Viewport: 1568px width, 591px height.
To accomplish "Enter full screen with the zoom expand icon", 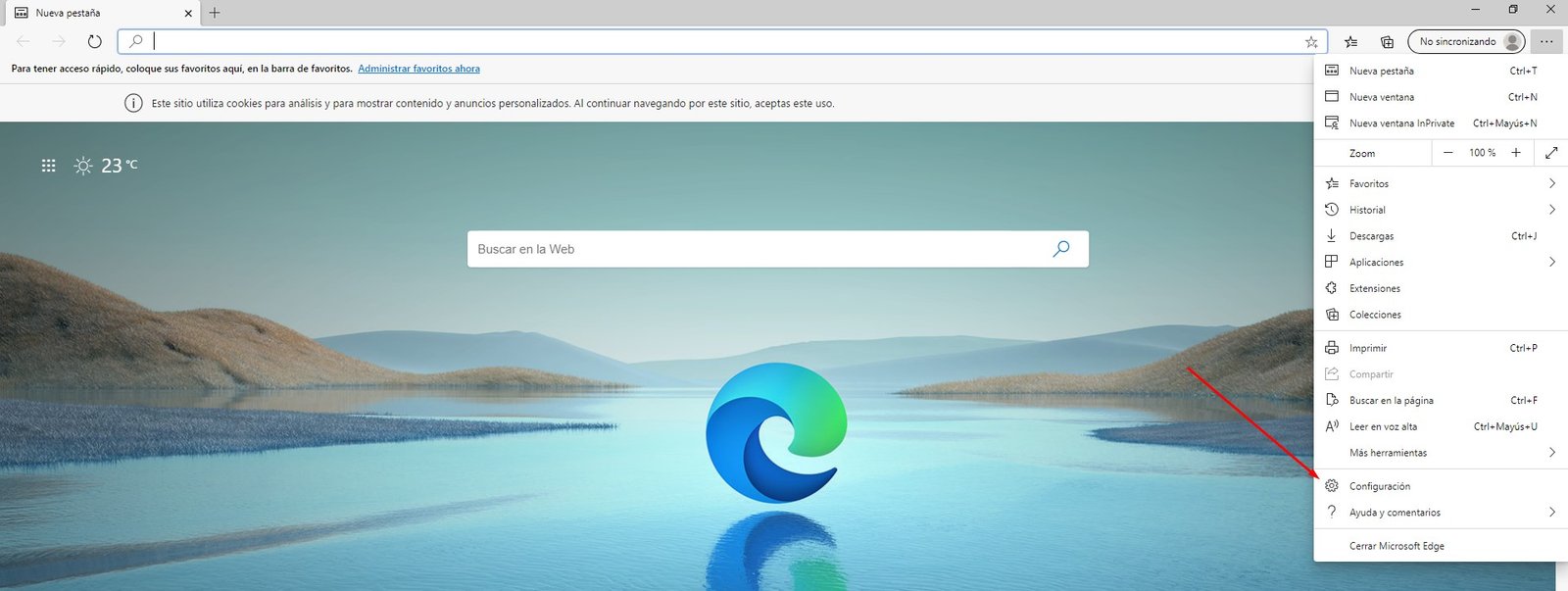I will tap(1551, 153).
